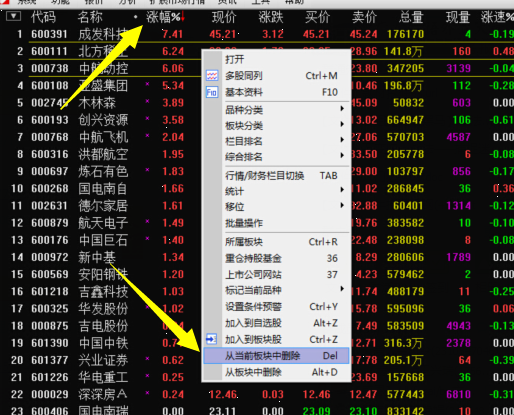Choose 行情/财务栏目切换 menu entry

pos(276,176)
